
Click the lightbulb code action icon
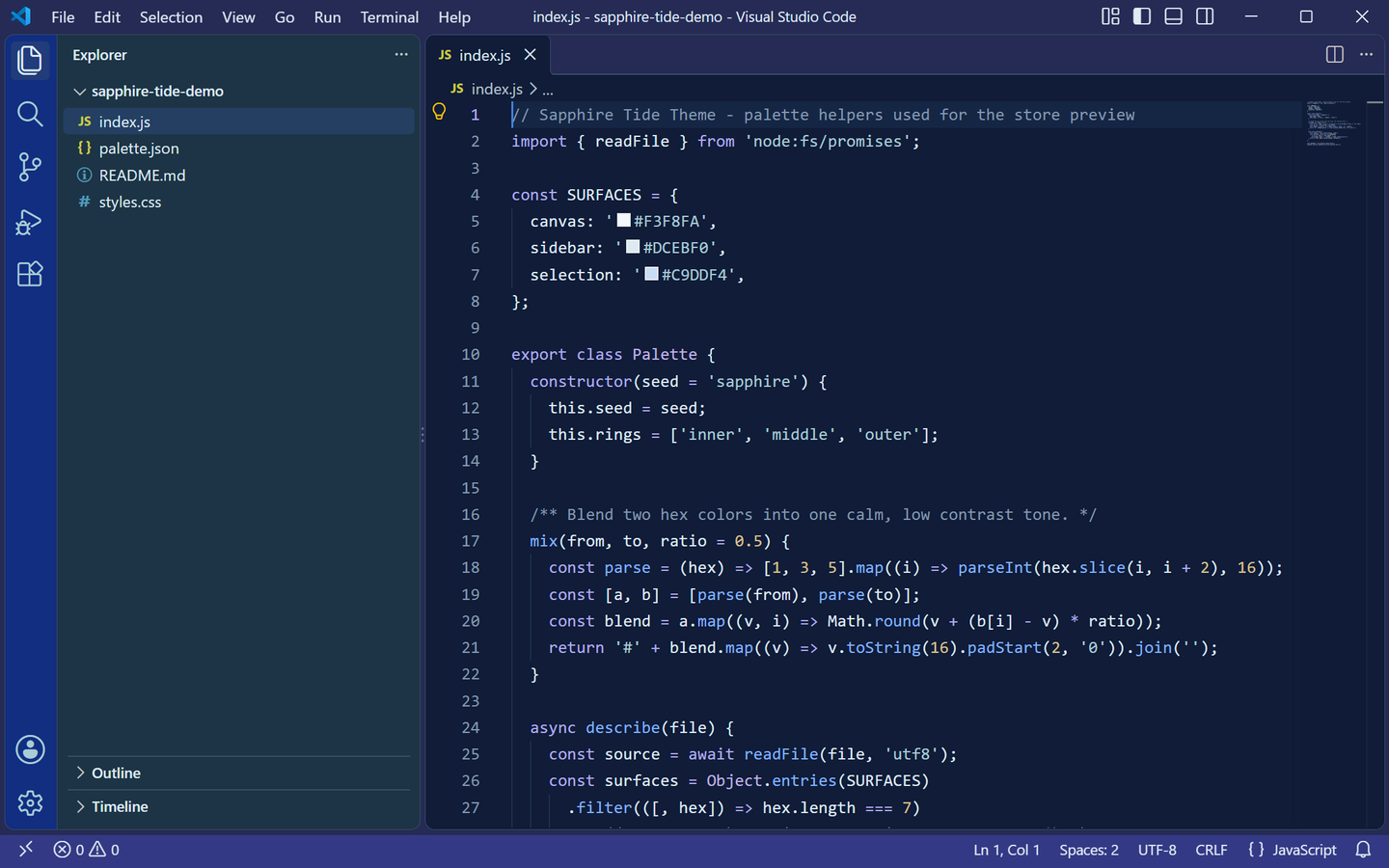(x=439, y=113)
